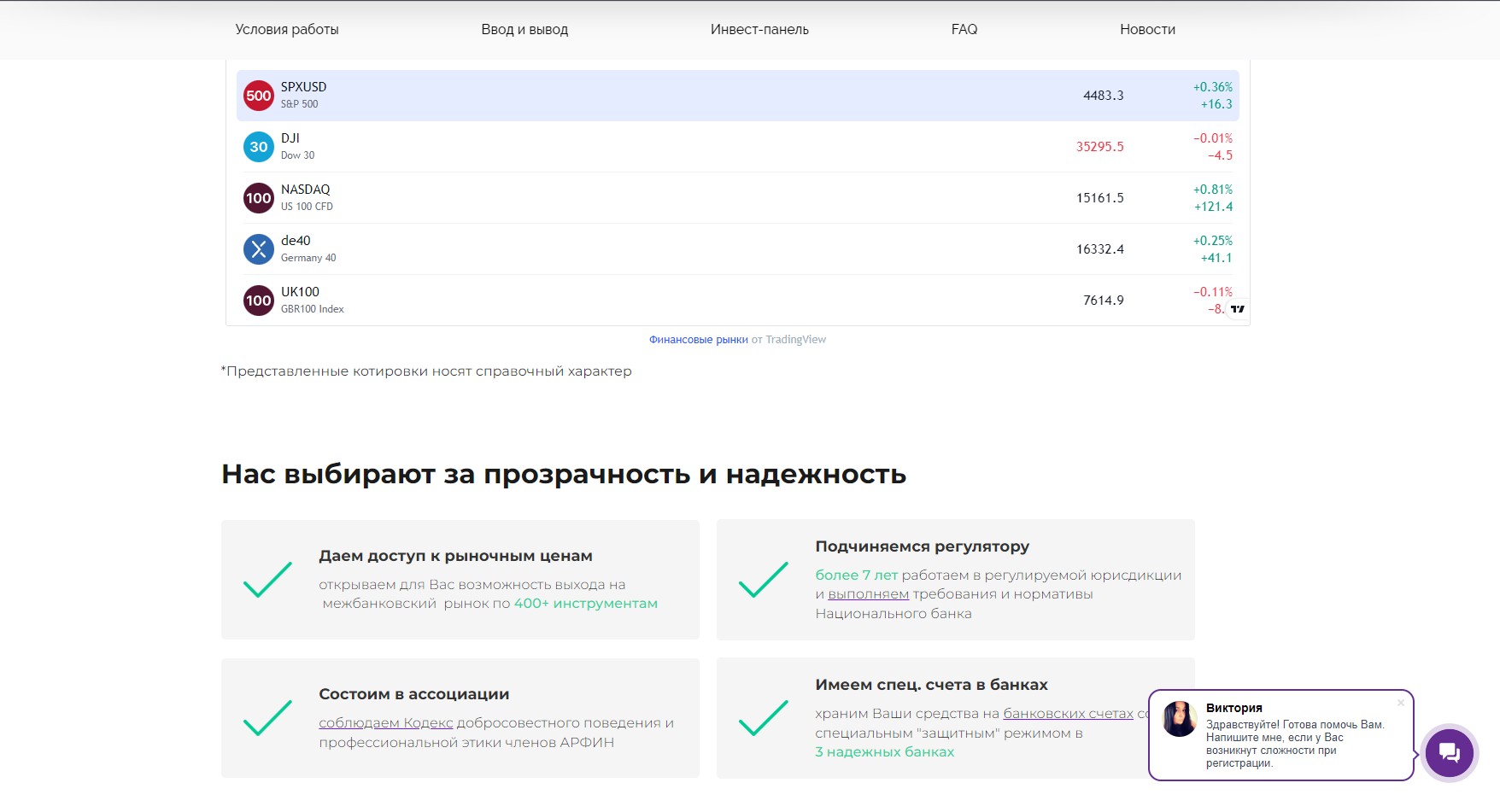Viewport: 1500px width, 812px height.
Task: Click the Виктория greeting message text
Action: point(1295,744)
